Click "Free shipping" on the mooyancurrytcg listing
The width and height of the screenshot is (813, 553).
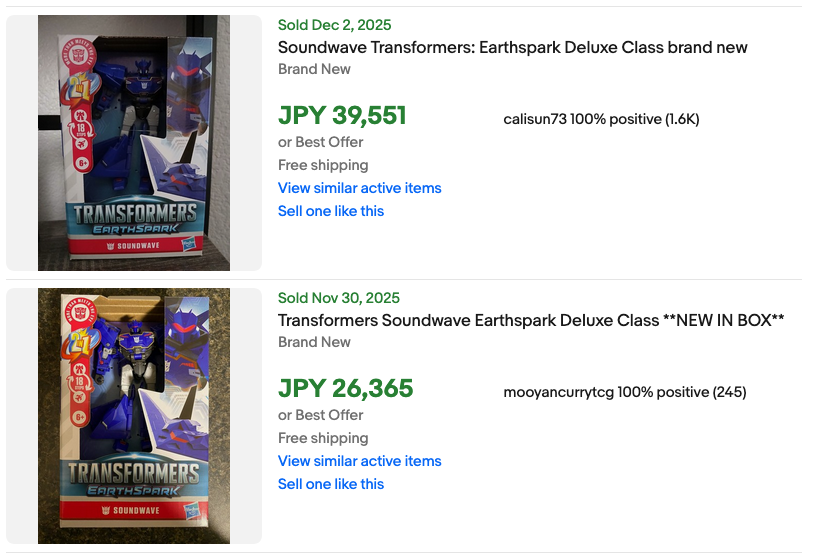point(323,438)
